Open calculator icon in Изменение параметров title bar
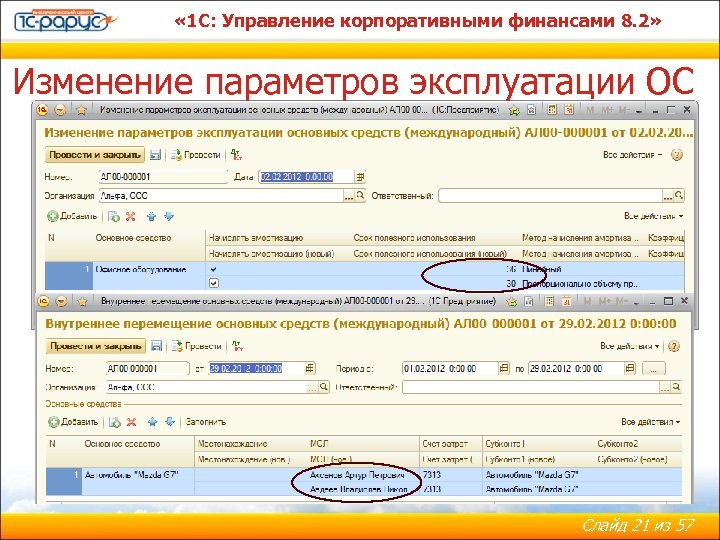The image size is (720, 540). click(x=552, y=110)
